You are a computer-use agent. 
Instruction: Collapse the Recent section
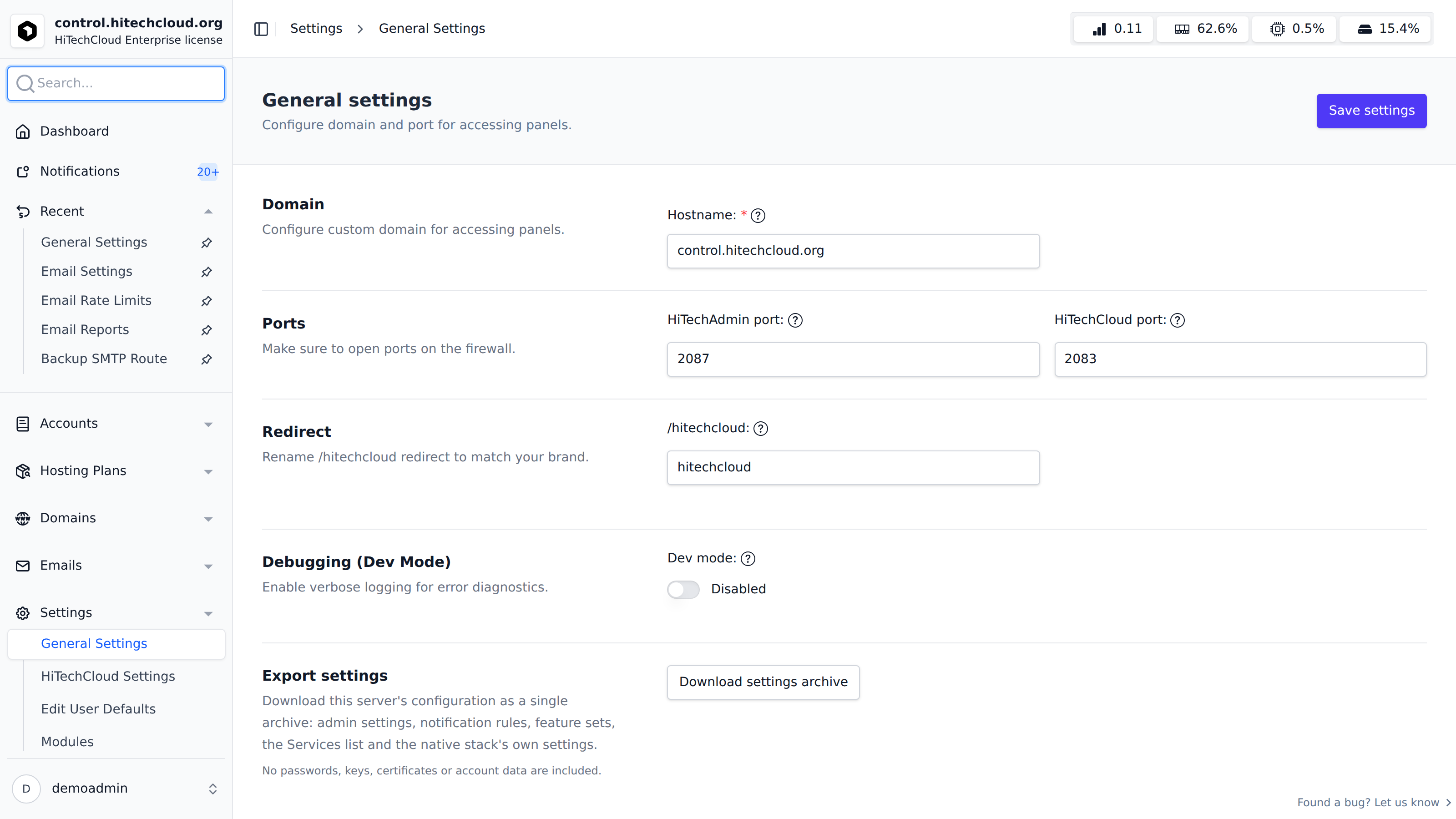pyautogui.click(x=208, y=212)
